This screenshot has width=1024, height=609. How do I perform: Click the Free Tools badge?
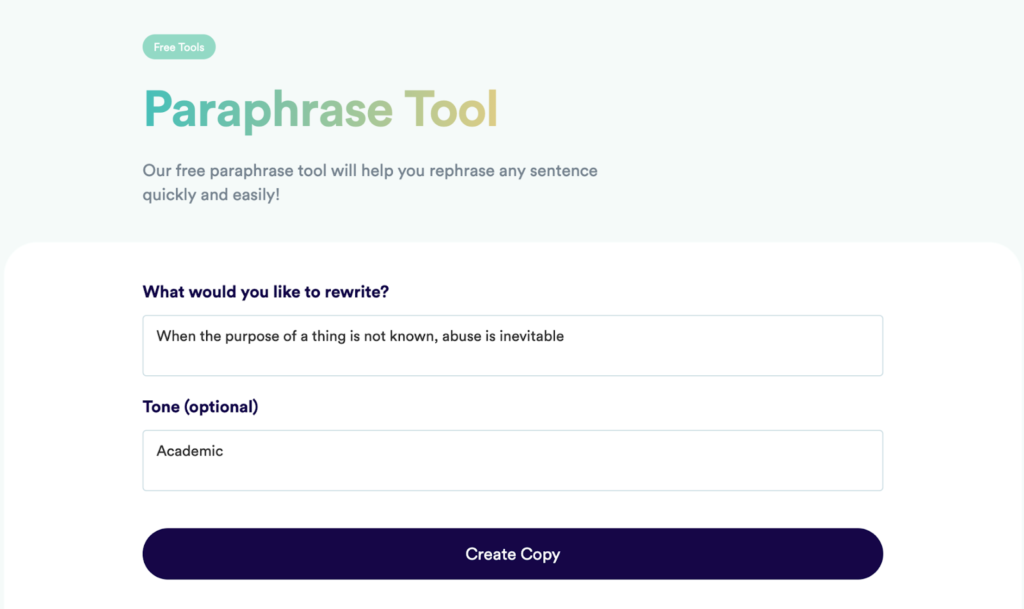(x=179, y=46)
